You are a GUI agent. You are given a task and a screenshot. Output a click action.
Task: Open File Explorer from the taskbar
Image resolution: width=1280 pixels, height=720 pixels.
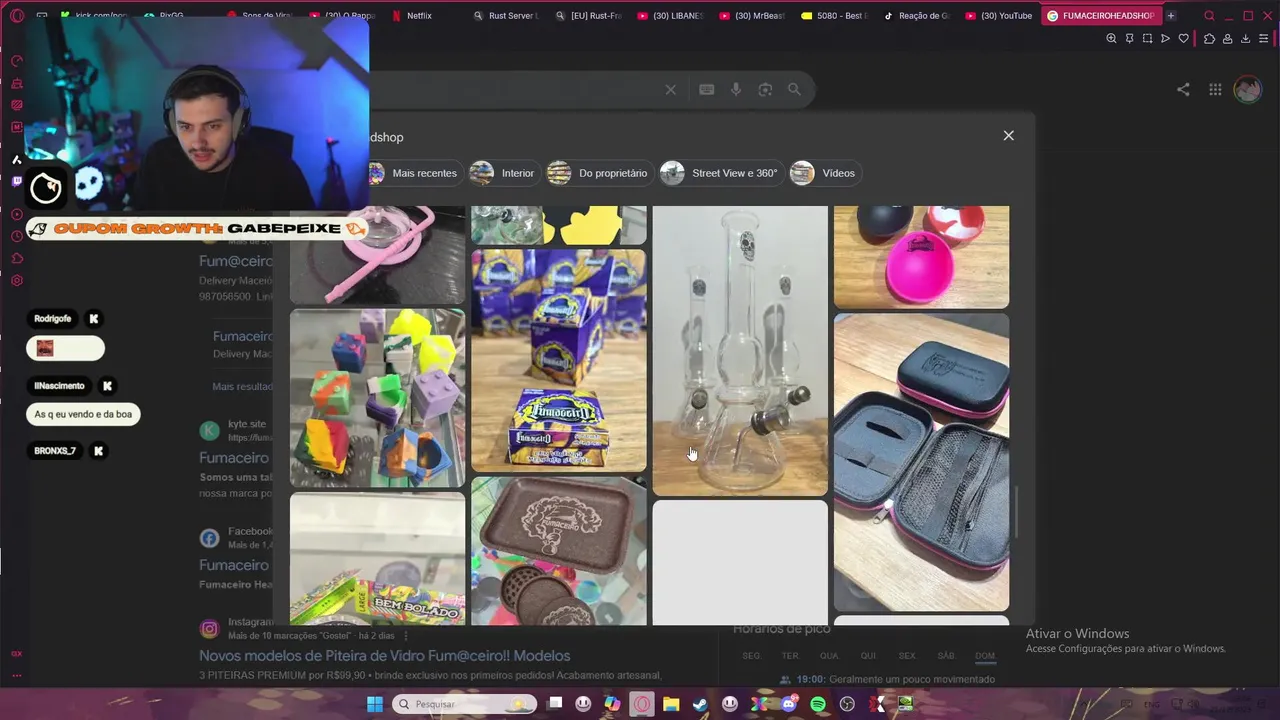pyautogui.click(x=671, y=704)
